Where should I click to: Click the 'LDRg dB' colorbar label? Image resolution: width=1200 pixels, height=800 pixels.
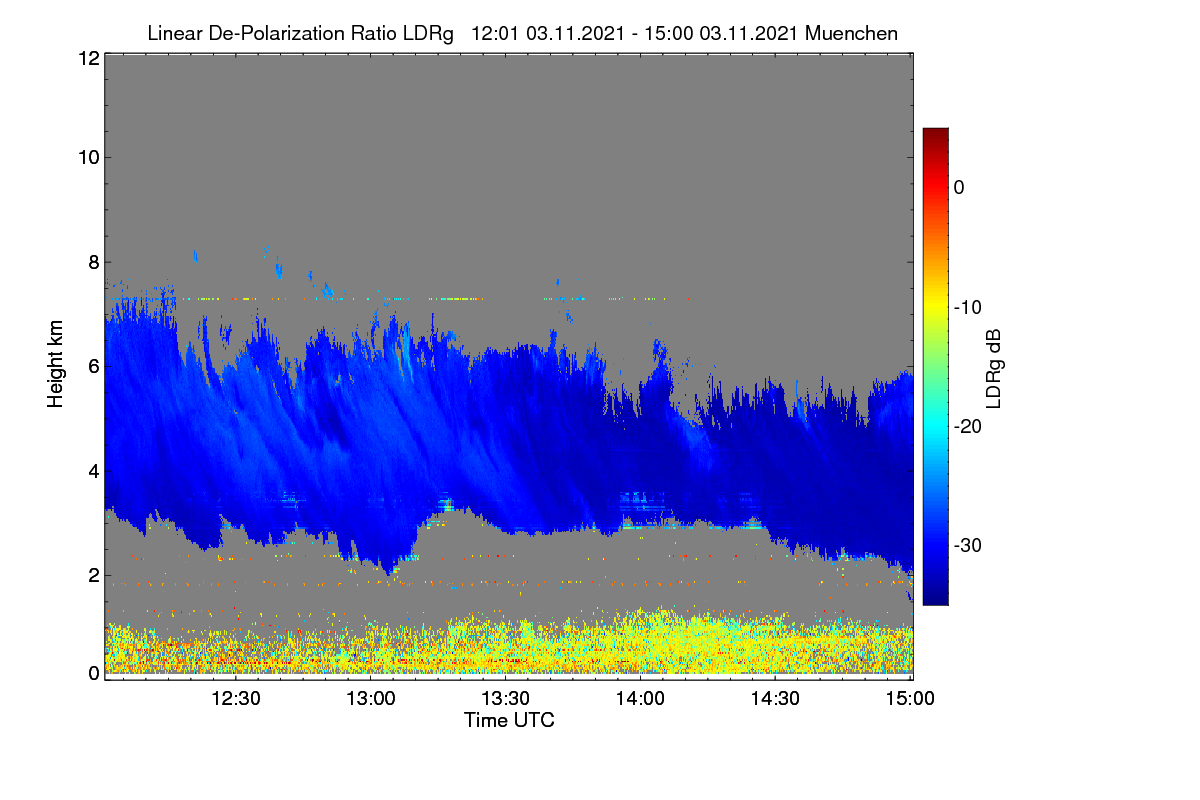(x=994, y=367)
